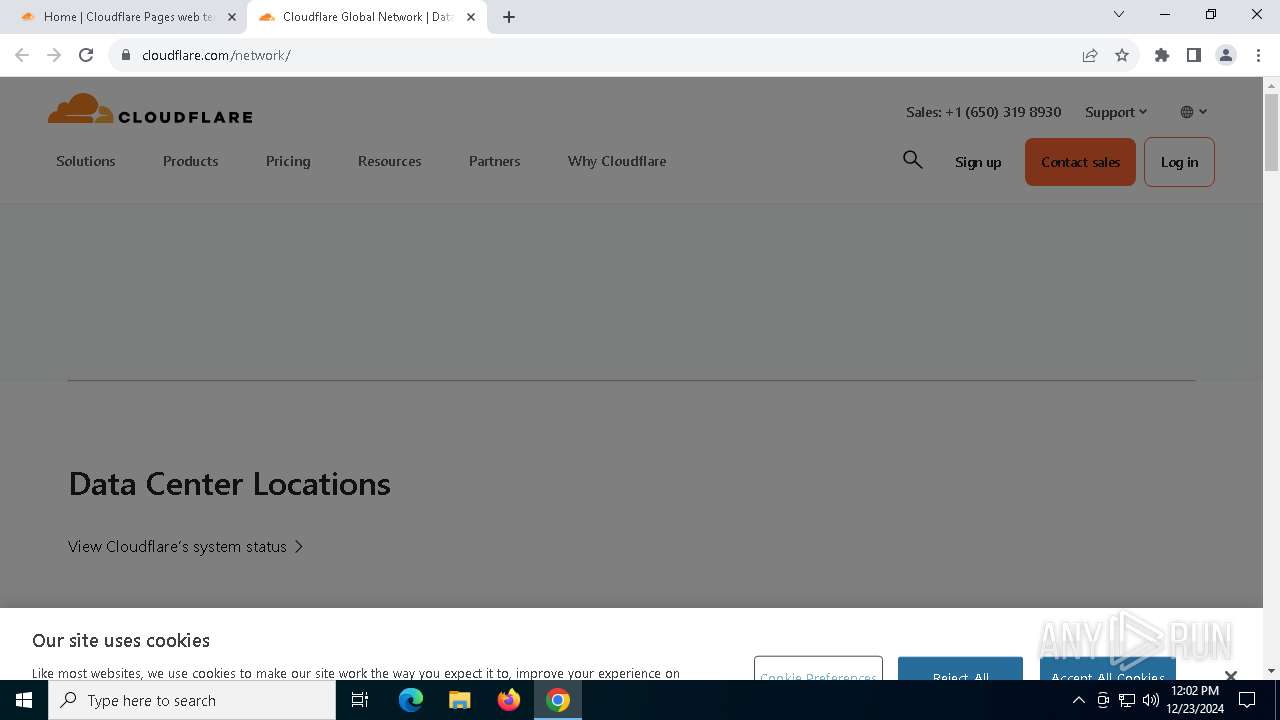This screenshot has width=1280, height=720.
Task: Share this page icon
Action: point(1090,55)
